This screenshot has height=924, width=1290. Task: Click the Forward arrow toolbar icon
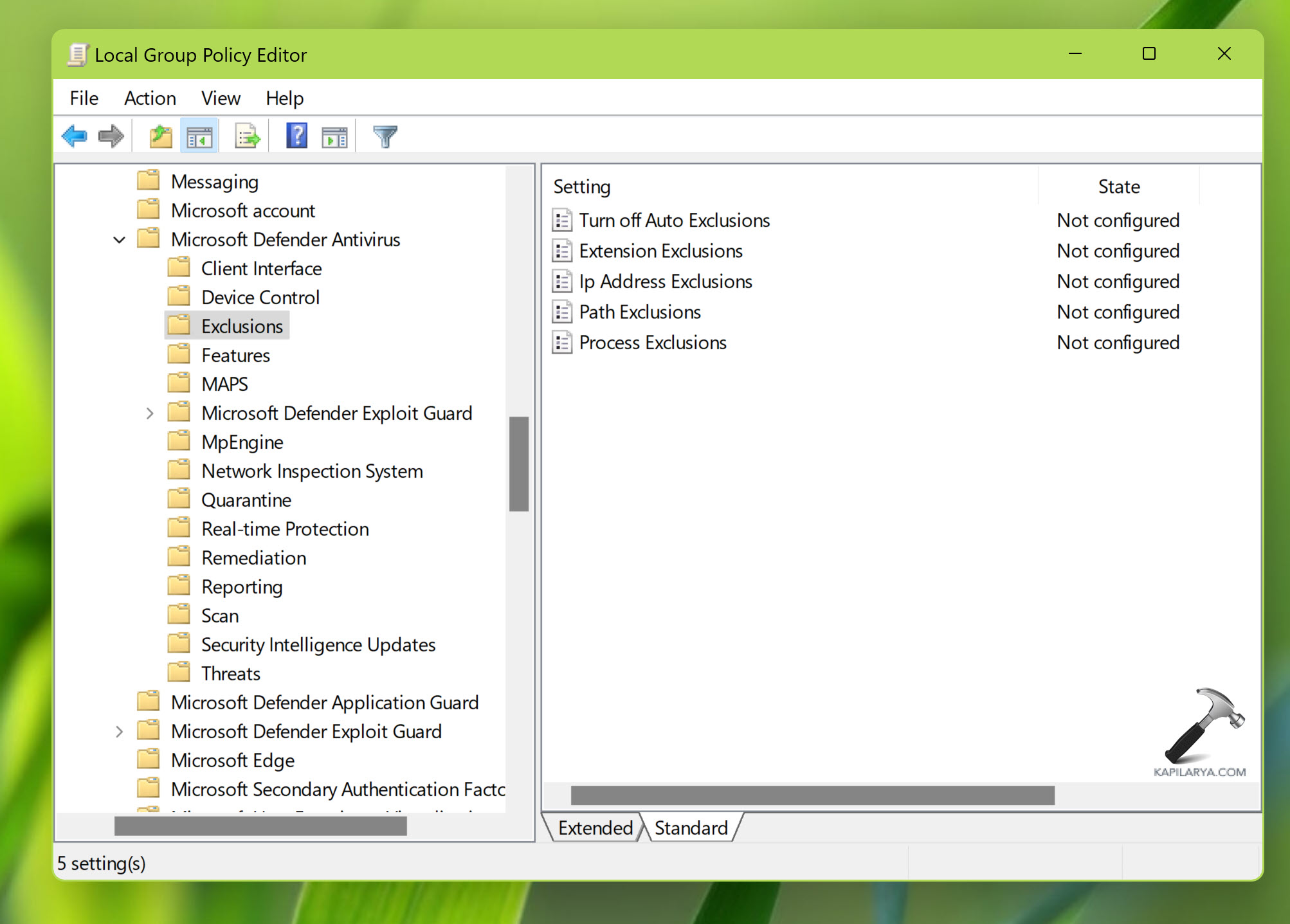click(111, 136)
